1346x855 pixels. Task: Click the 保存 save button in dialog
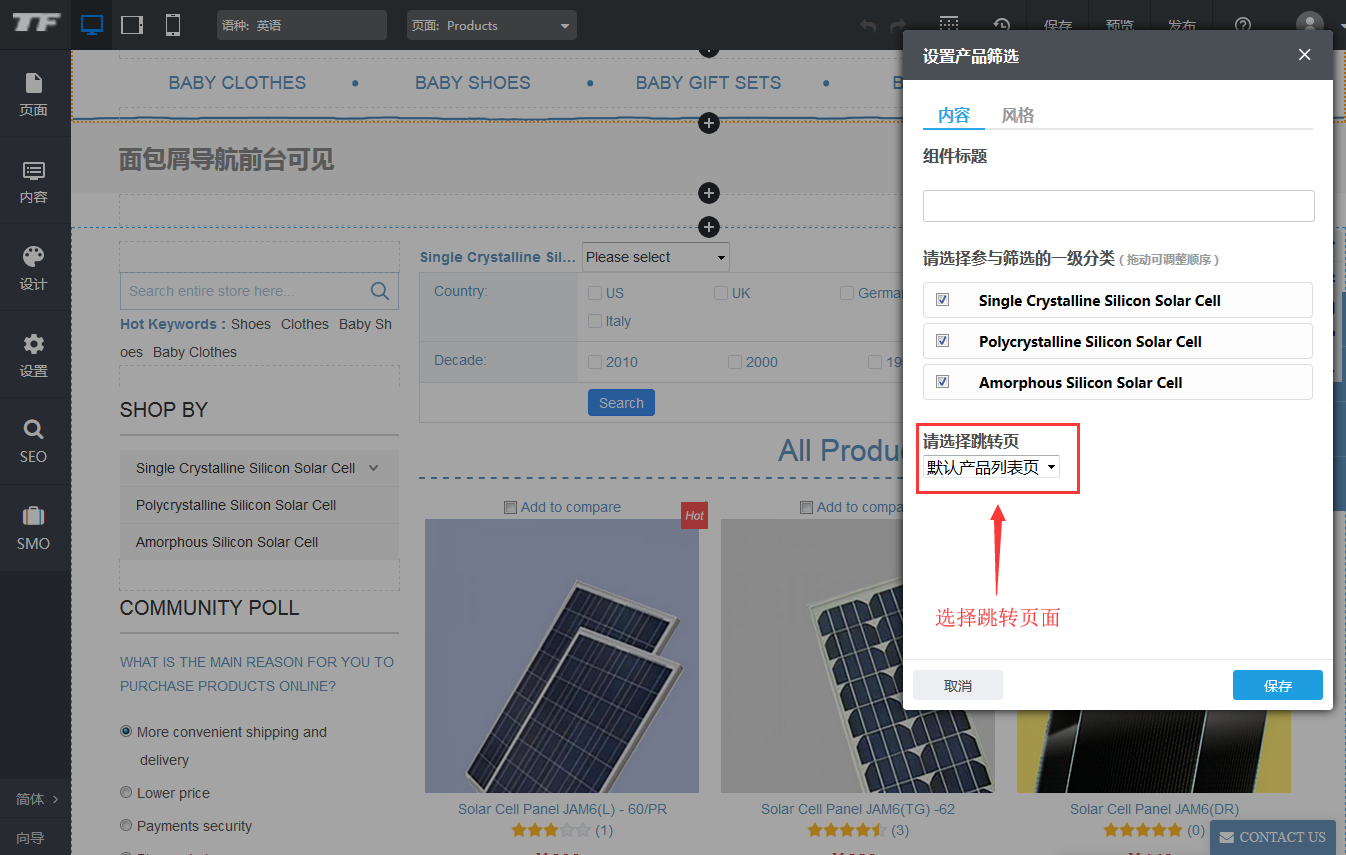[x=1277, y=685]
